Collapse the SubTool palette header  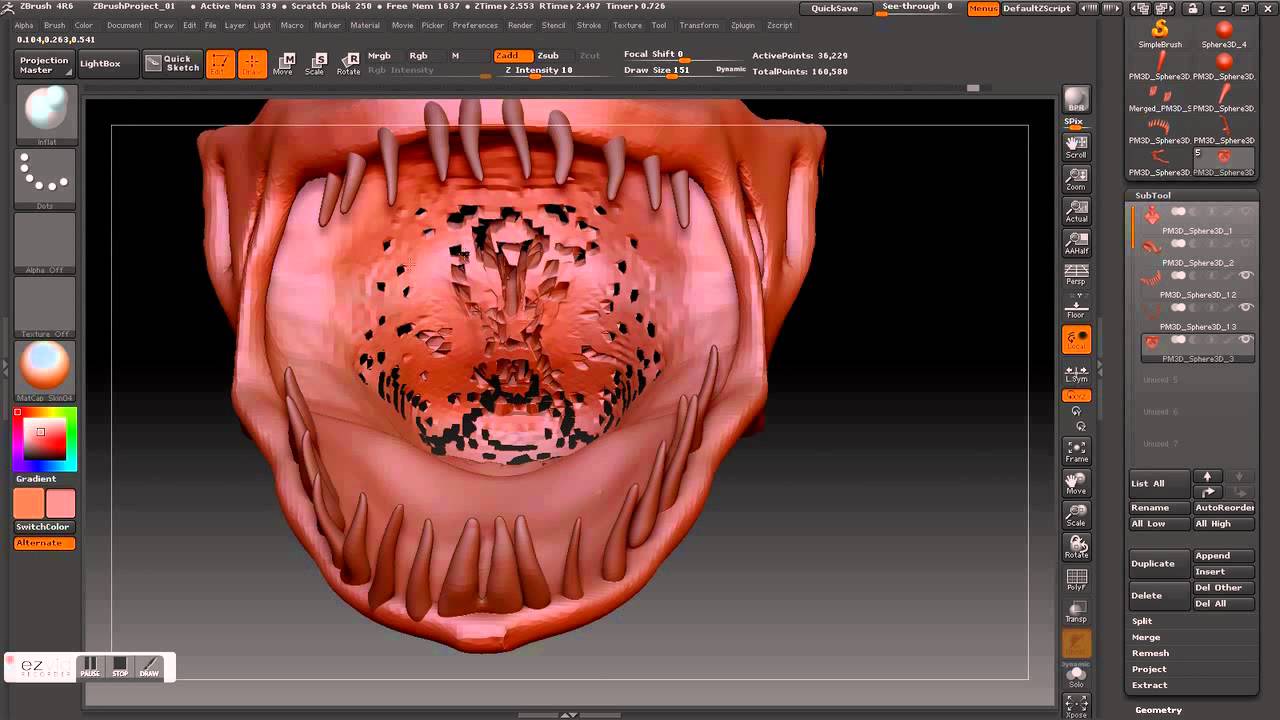pyautogui.click(x=1153, y=195)
